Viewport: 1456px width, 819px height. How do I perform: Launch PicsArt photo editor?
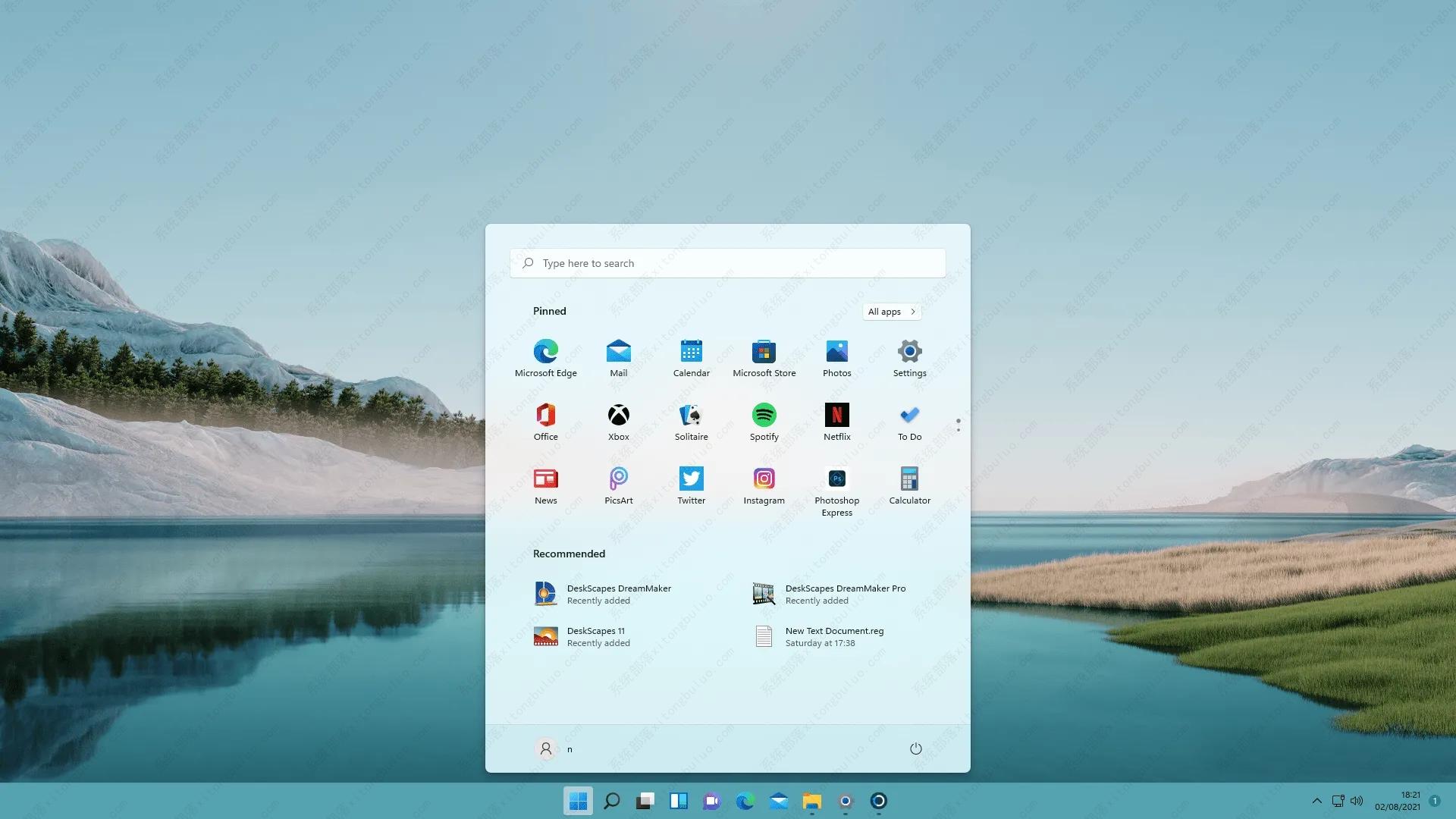tap(618, 478)
